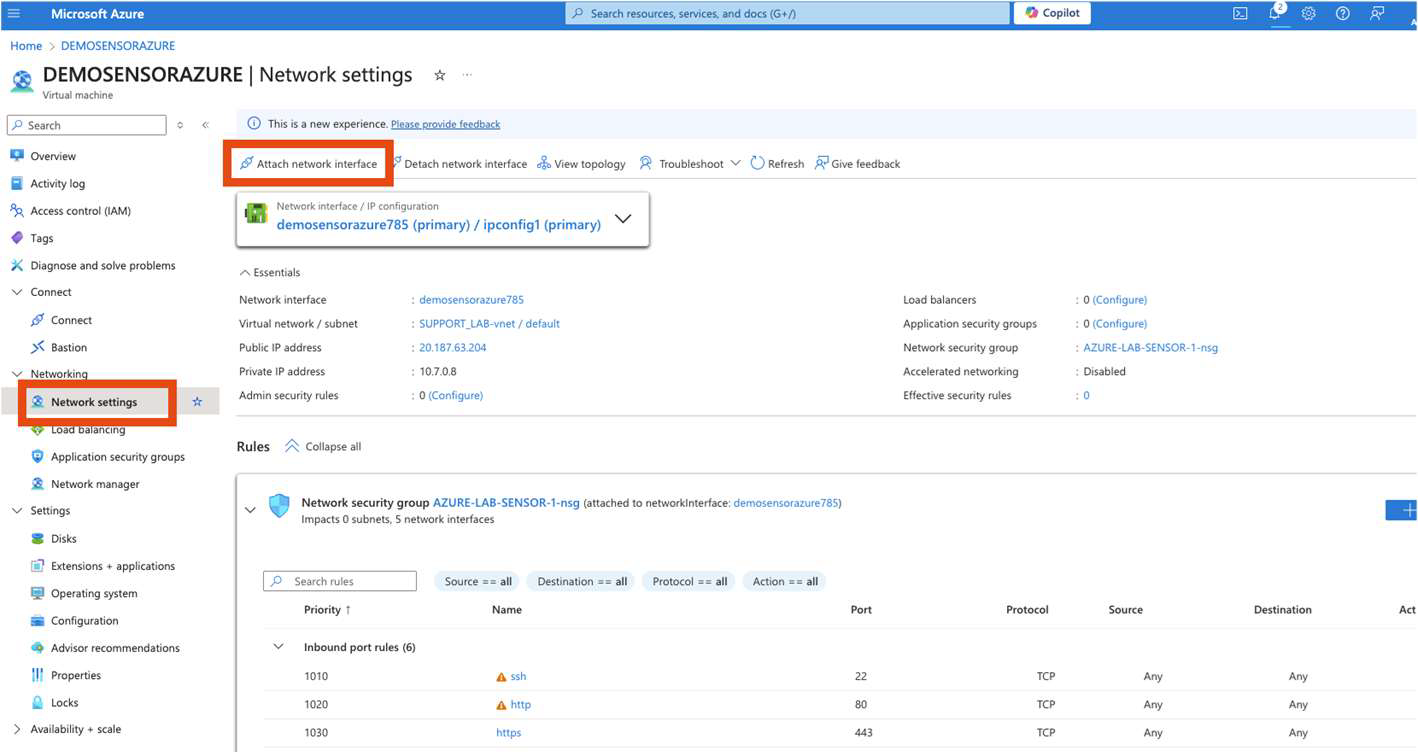Expand the Network interface IP configuration dropdown
The width and height of the screenshot is (1418, 753).
[623, 218]
